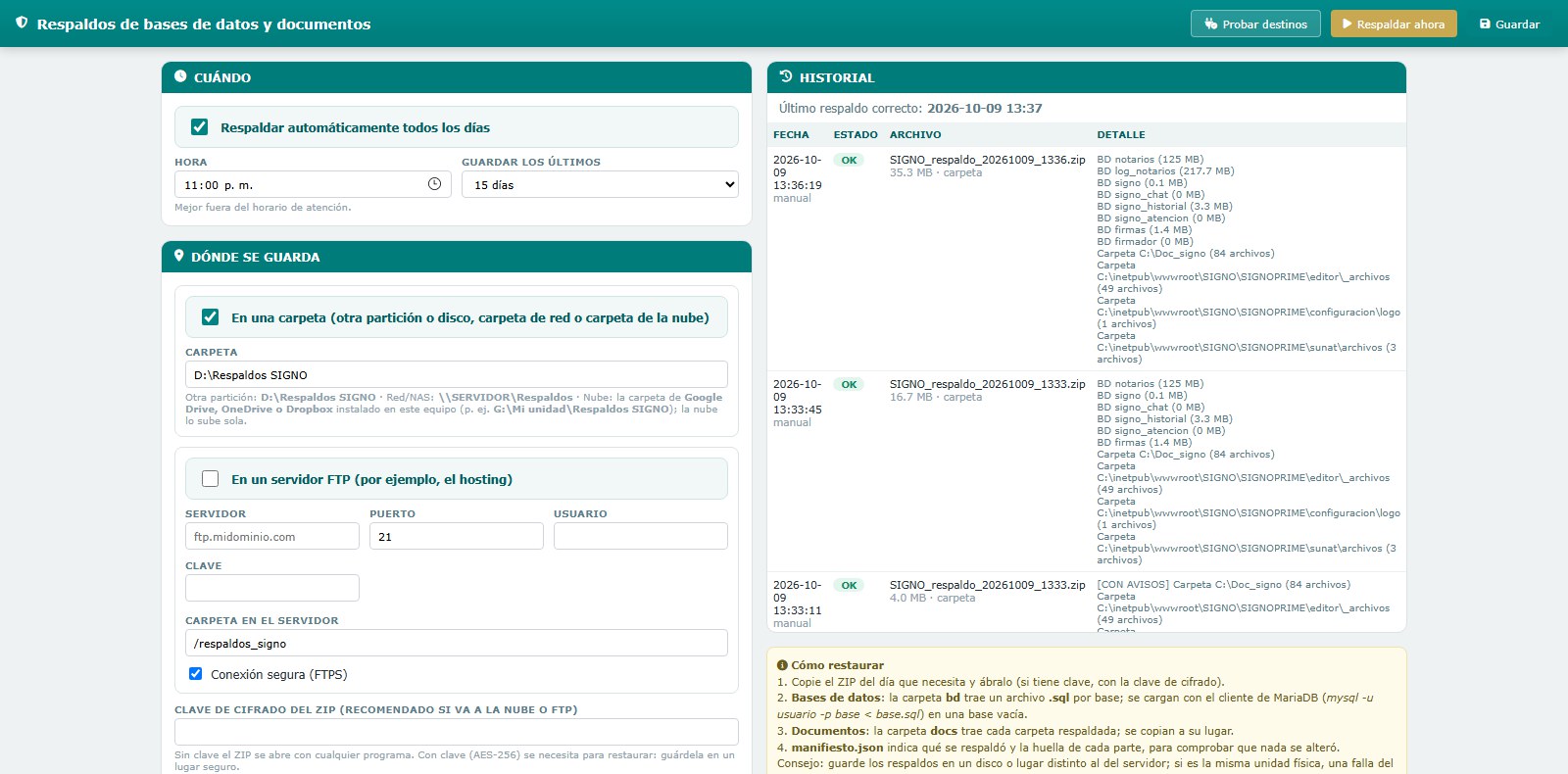This screenshot has width=1568, height=774.
Task: Click the Clave de cifrado del ZIP field
Action: 457,732
